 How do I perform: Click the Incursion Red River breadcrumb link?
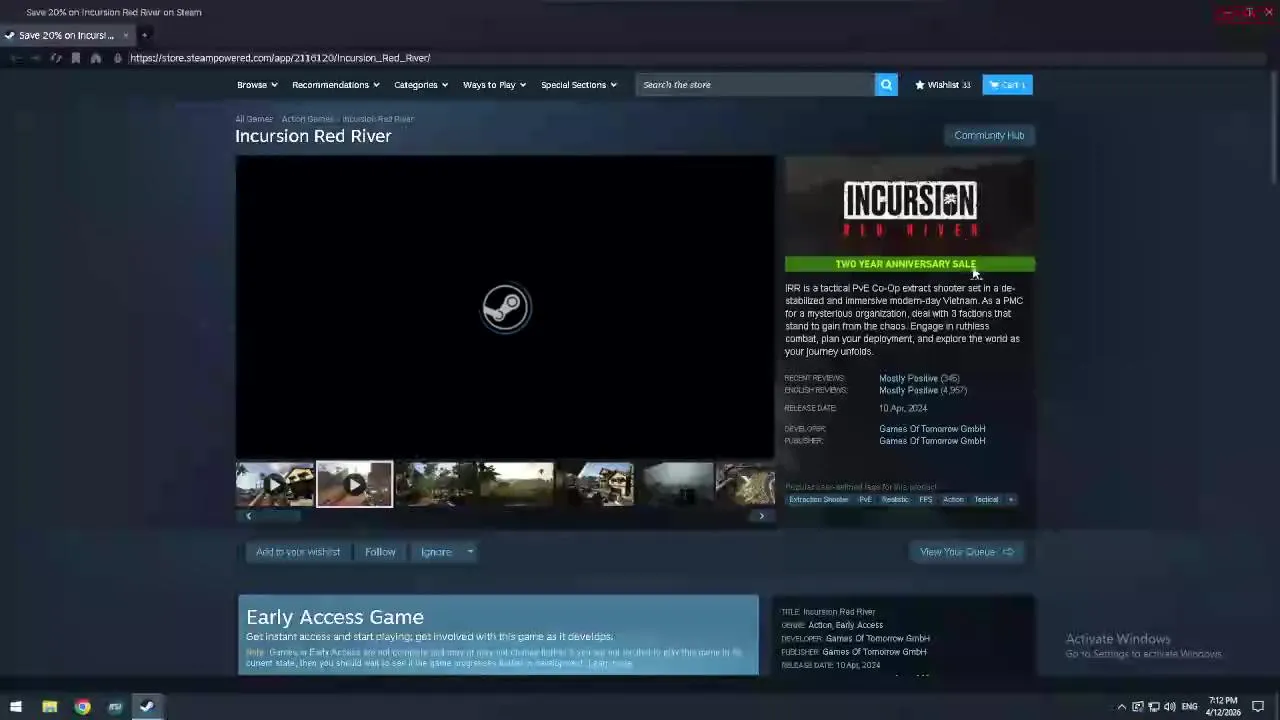coord(378,119)
